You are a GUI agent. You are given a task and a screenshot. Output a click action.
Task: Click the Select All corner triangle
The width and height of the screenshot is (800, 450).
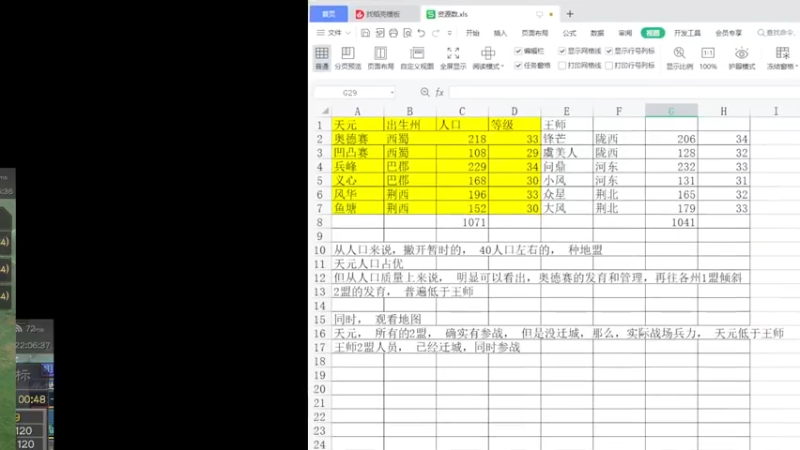pos(325,111)
